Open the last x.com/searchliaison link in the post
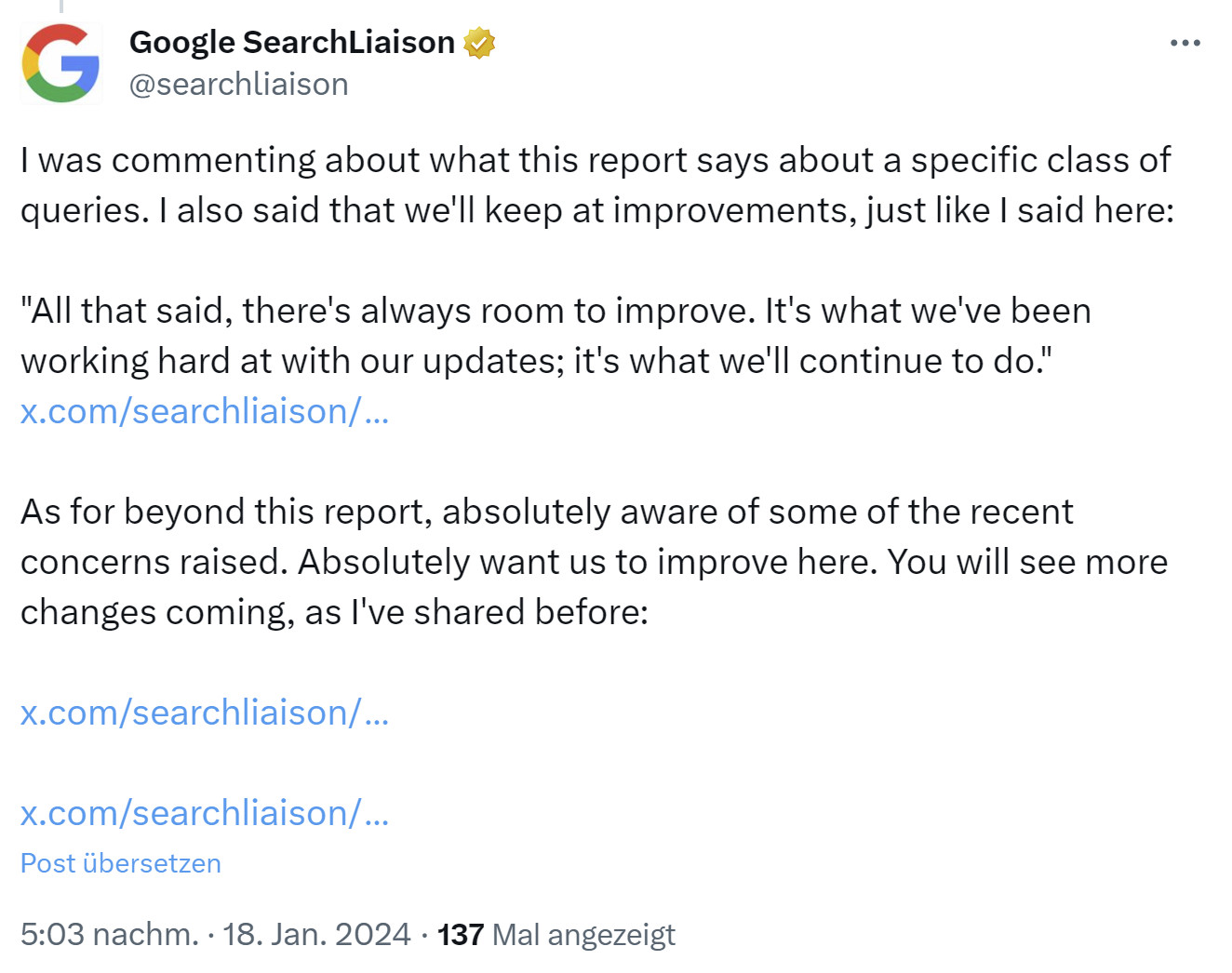Viewport: 1232px width, 973px height. coord(205,813)
